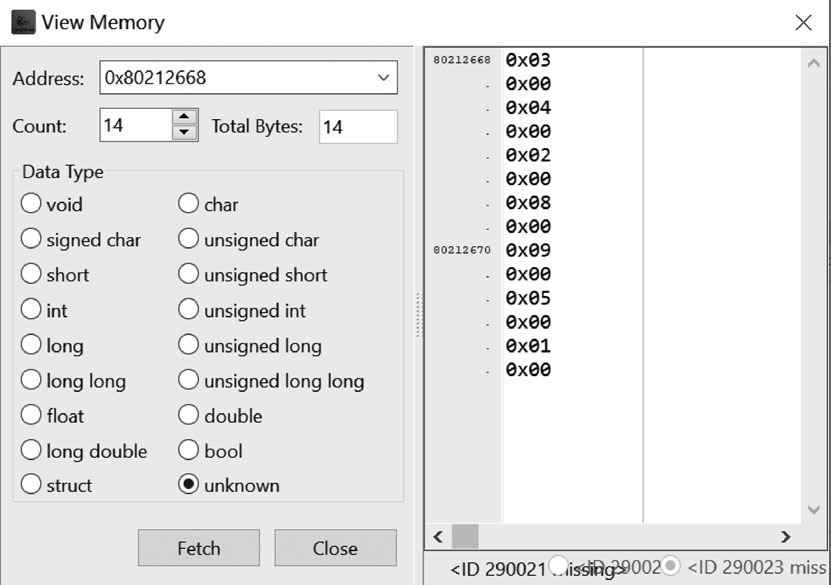Select the unknown data type

188,484
